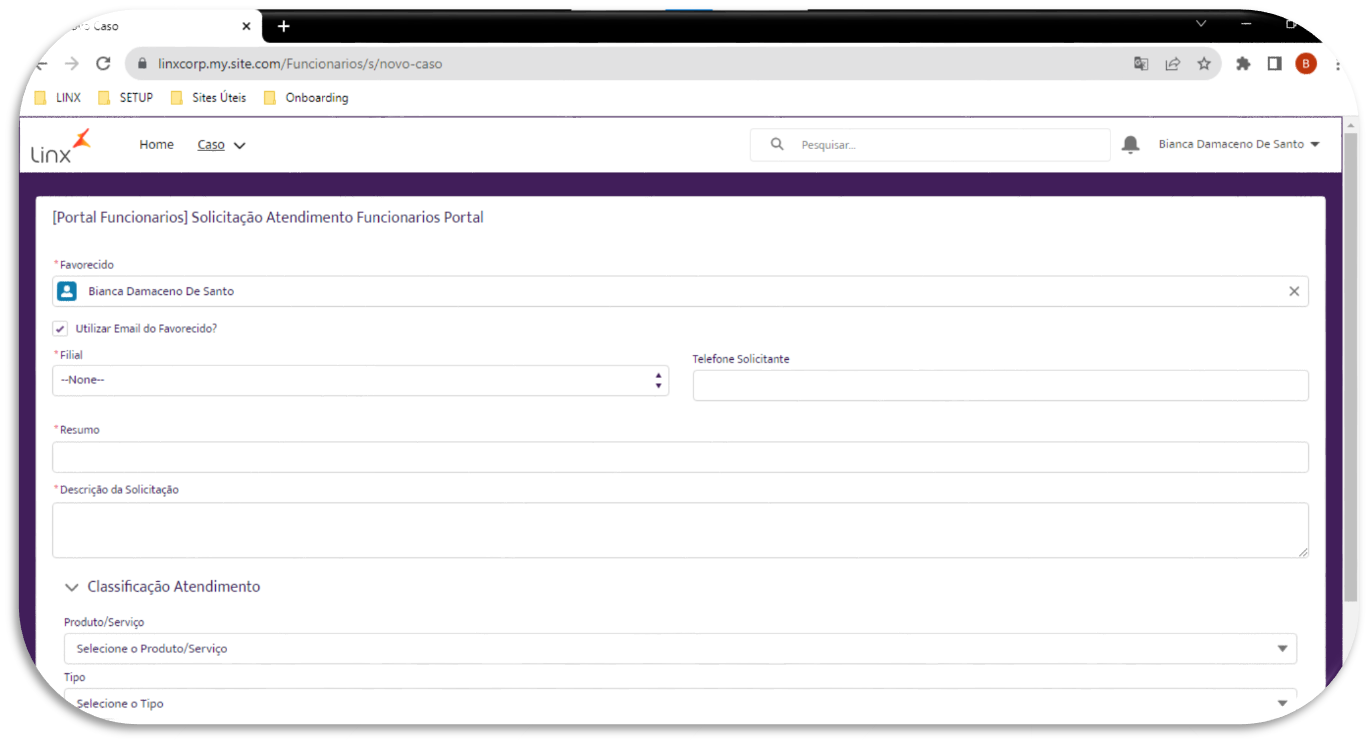This screenshot has width=1370, height=744.
Task: Open the Bianca Damaceno De Santo user menu
Action: [1239, 144]
